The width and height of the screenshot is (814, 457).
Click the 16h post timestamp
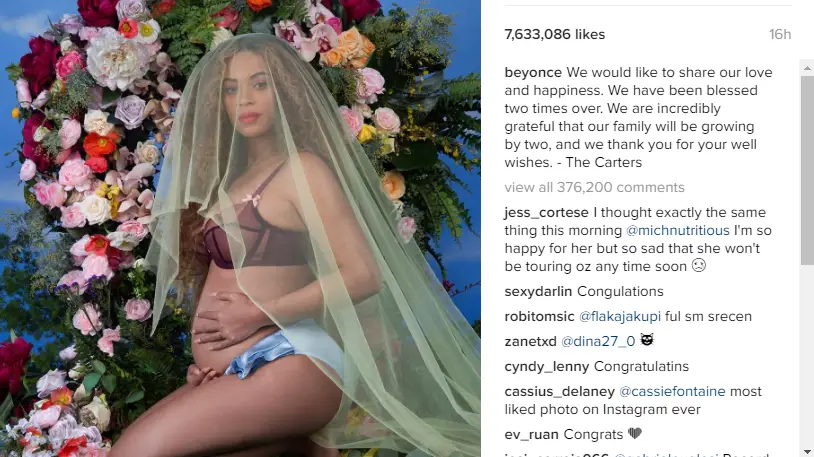(x=780, y=35)
